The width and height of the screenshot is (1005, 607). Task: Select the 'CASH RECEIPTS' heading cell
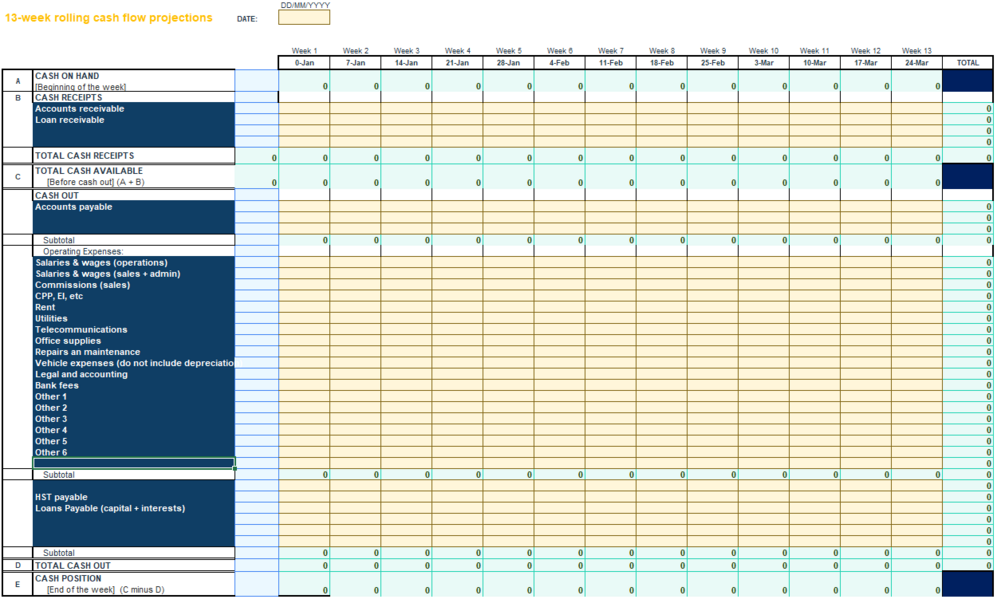(x=134, y=97)
